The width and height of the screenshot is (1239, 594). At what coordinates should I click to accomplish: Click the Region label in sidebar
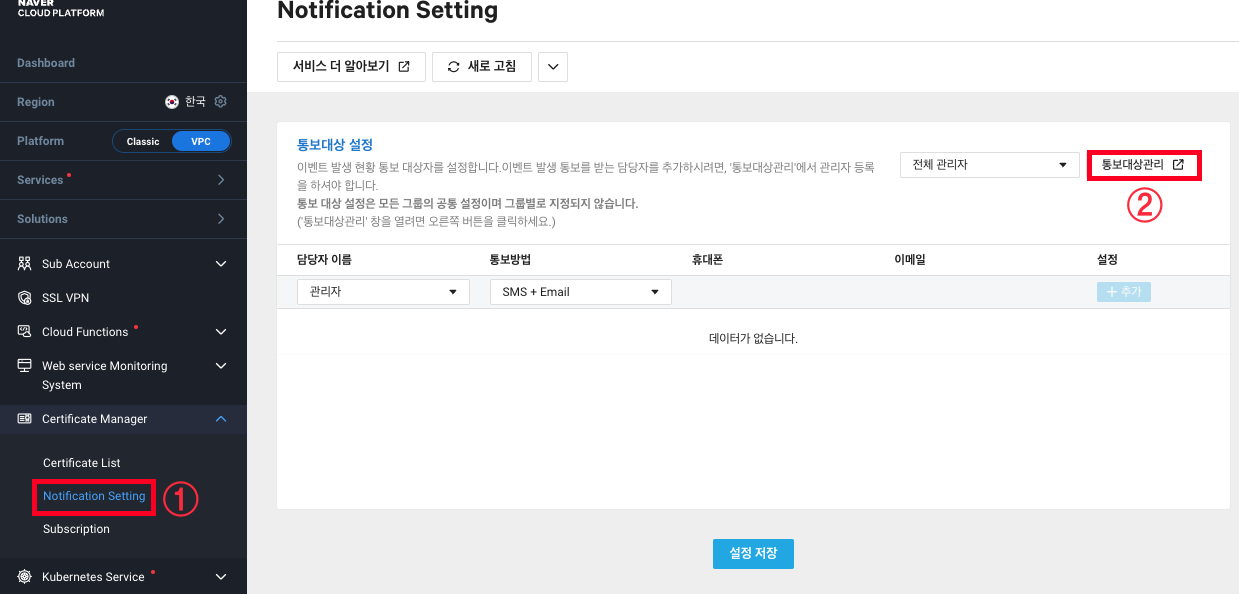click(x=36, y=102)
